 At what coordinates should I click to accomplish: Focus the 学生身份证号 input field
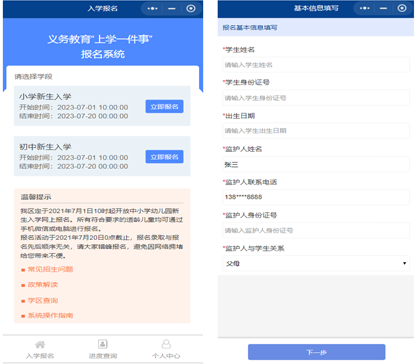click(316, 98)
